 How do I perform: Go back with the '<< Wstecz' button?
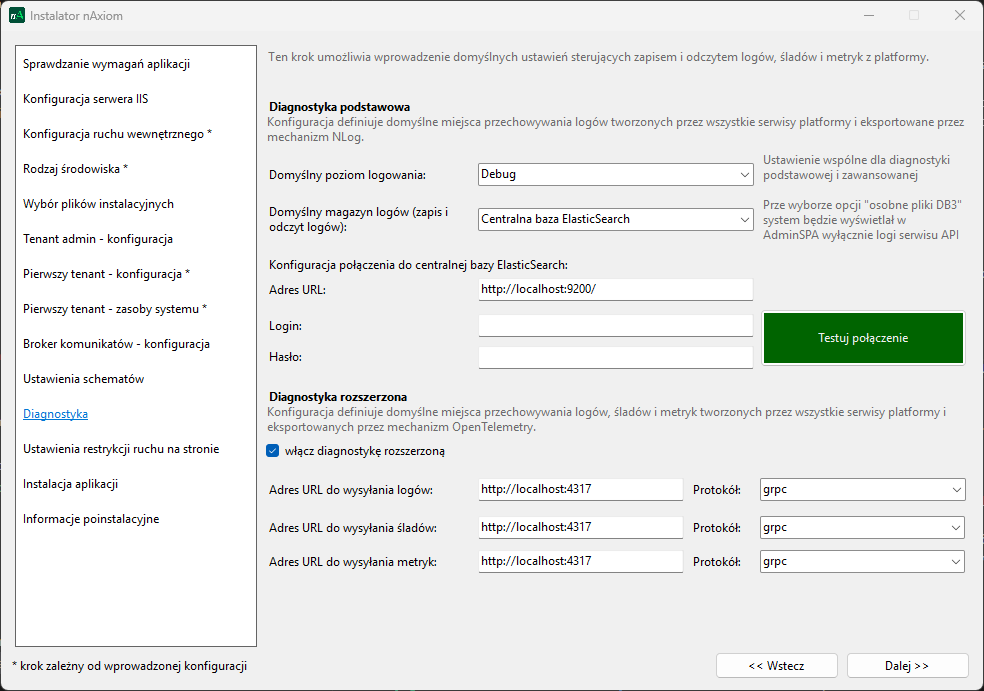pos(776,666)
